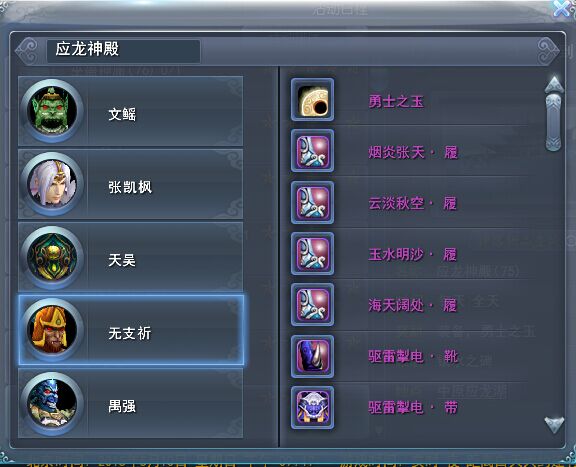
Task: Close the dungeon loot window
Action: (x=563, y=8)
